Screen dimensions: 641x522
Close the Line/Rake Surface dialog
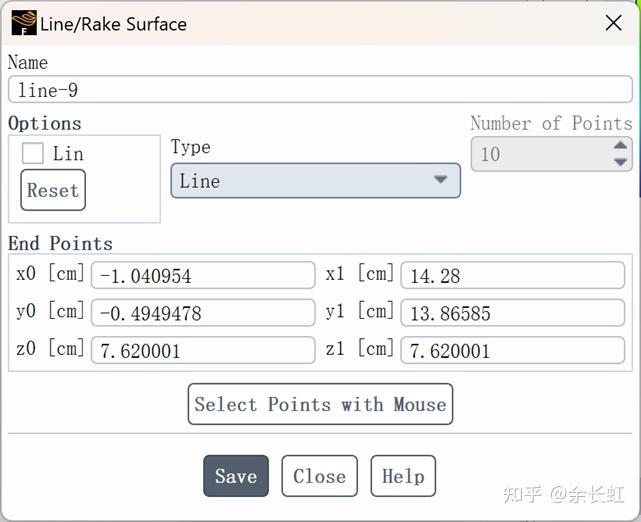[x=613, y=22]
